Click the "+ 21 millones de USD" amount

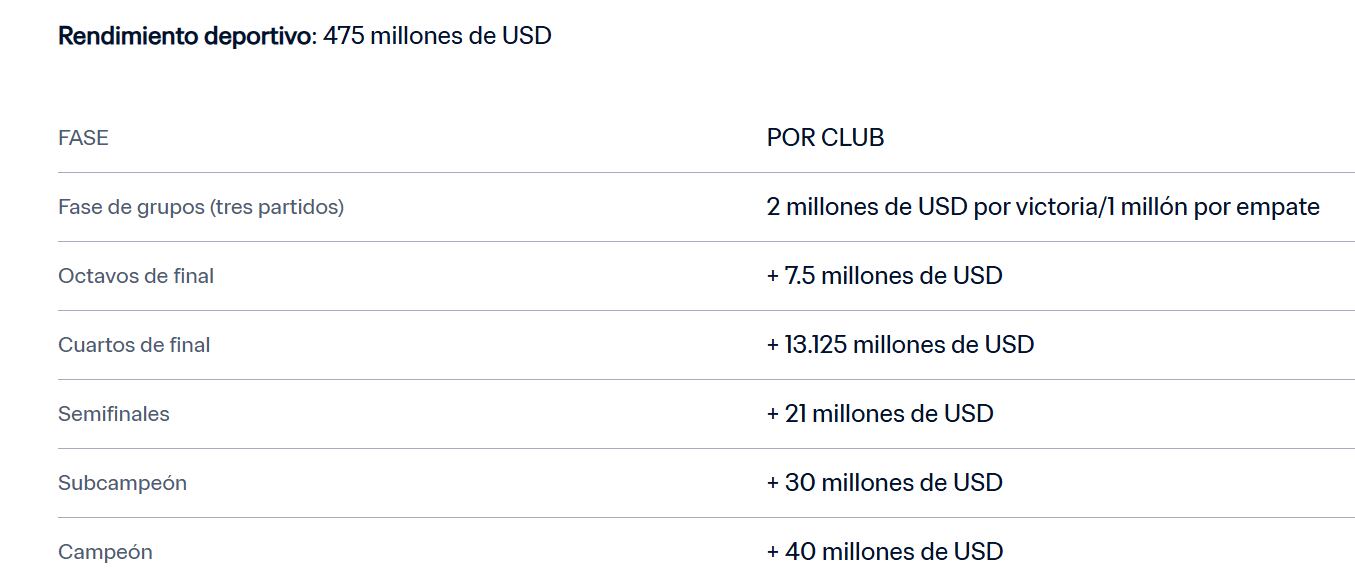tap(880, 414)
